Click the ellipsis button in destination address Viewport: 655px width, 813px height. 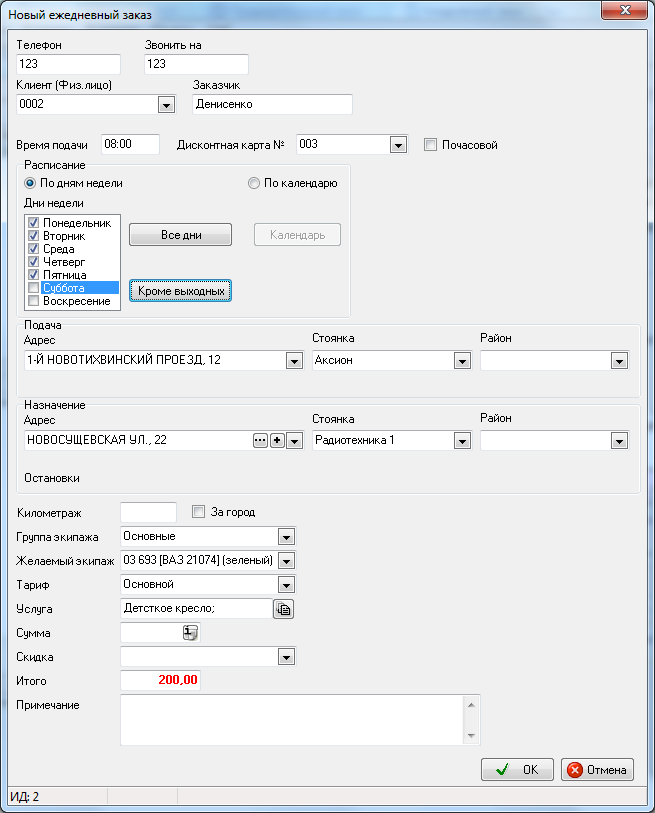[x=260, y=440]
